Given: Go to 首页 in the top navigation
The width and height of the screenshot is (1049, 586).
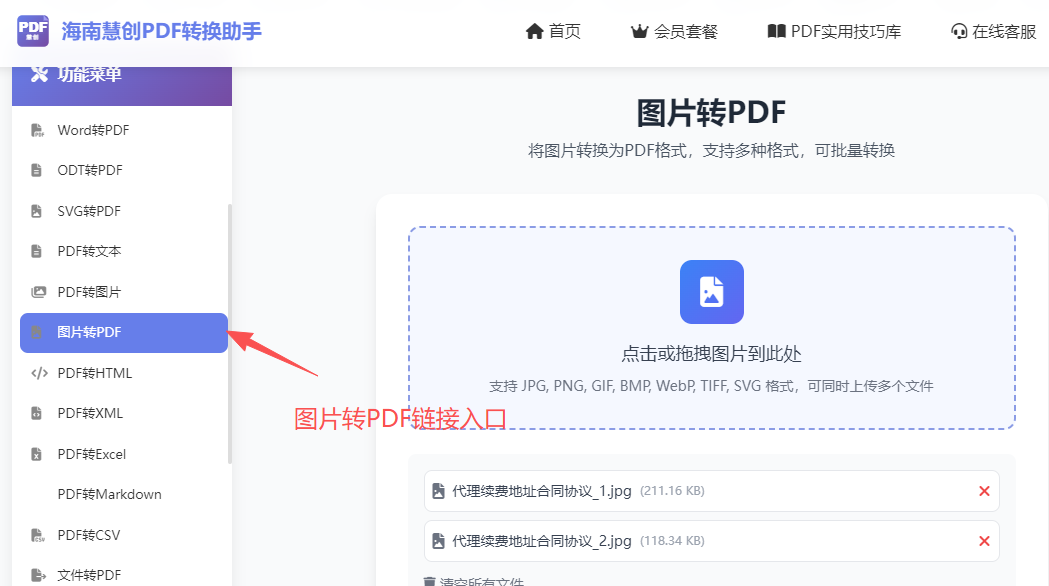Looking at the screenshot, I should pyautogui.click(x=565, y=31).
